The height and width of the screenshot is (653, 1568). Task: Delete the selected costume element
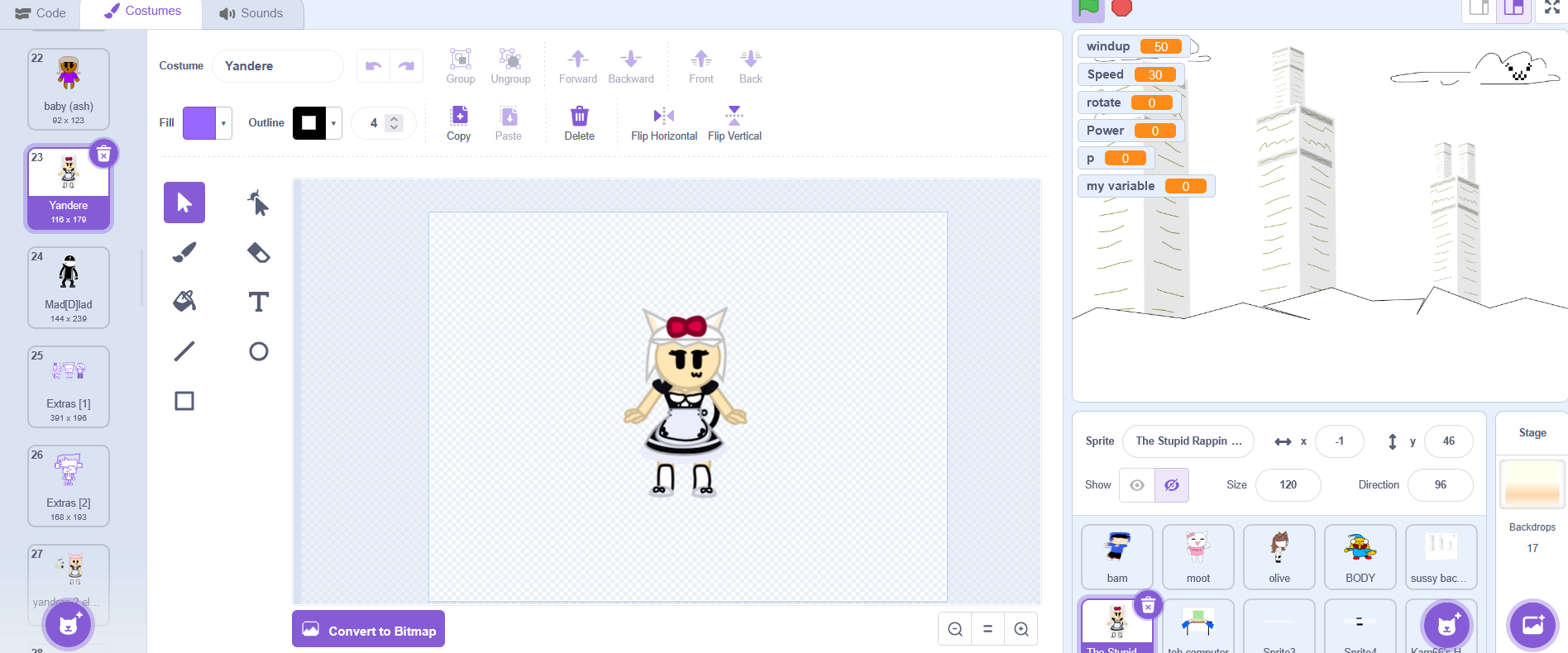(579, 122)
